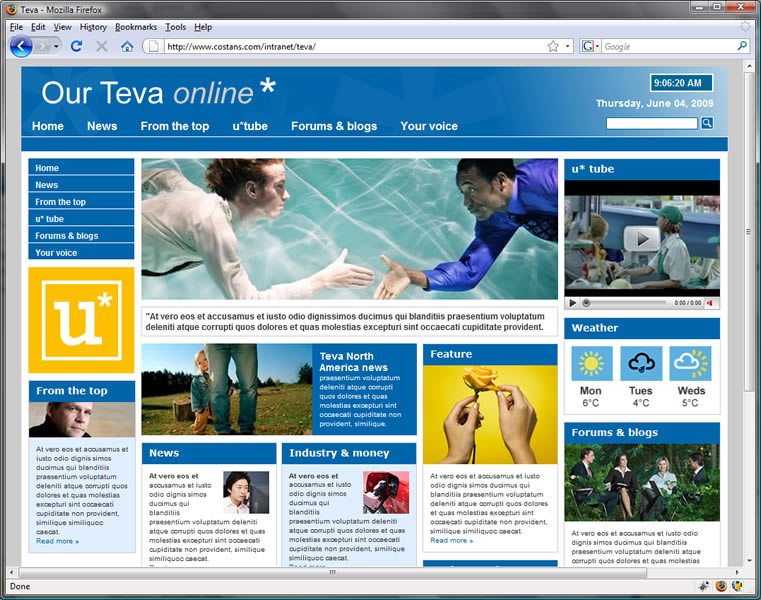Go to the browser Home icon

tap(127, 47)
